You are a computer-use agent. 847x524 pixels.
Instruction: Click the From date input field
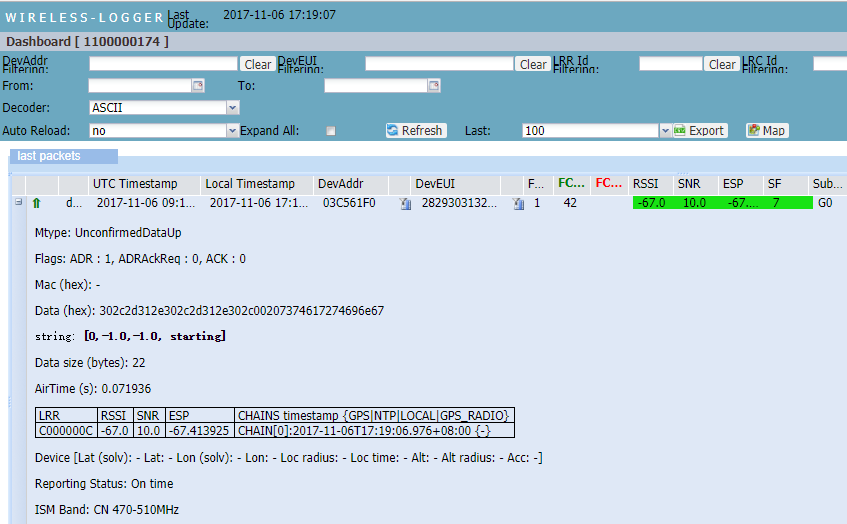(140, 85)
